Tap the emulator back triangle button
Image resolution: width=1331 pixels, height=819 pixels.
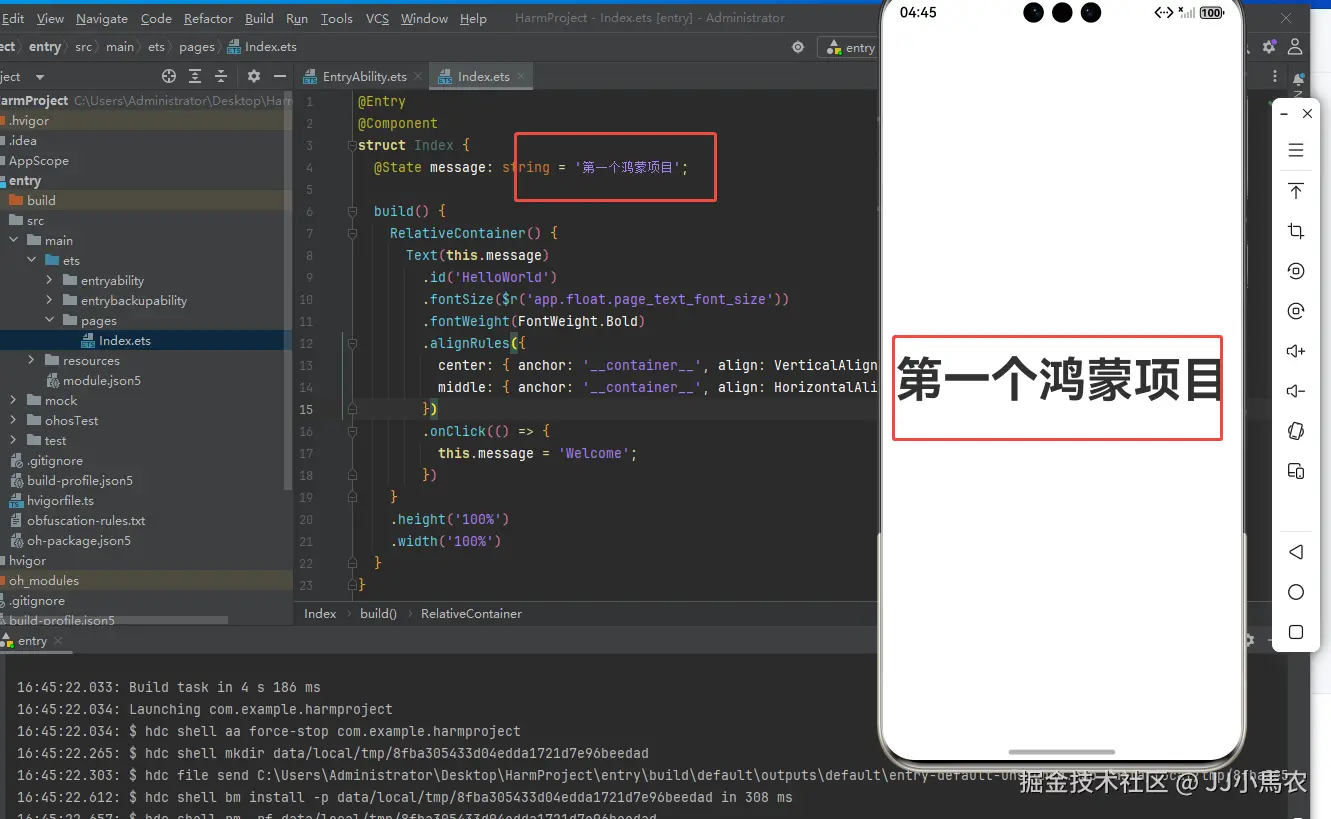(x=1296, y=552)
